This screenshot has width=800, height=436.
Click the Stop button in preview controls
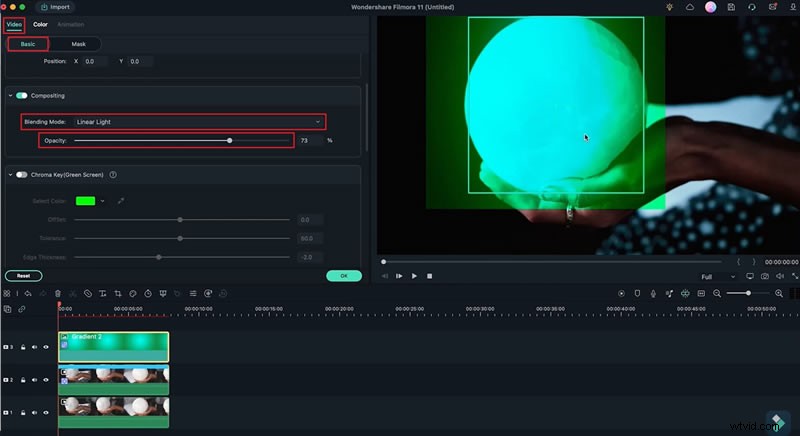tap(430, 276)
